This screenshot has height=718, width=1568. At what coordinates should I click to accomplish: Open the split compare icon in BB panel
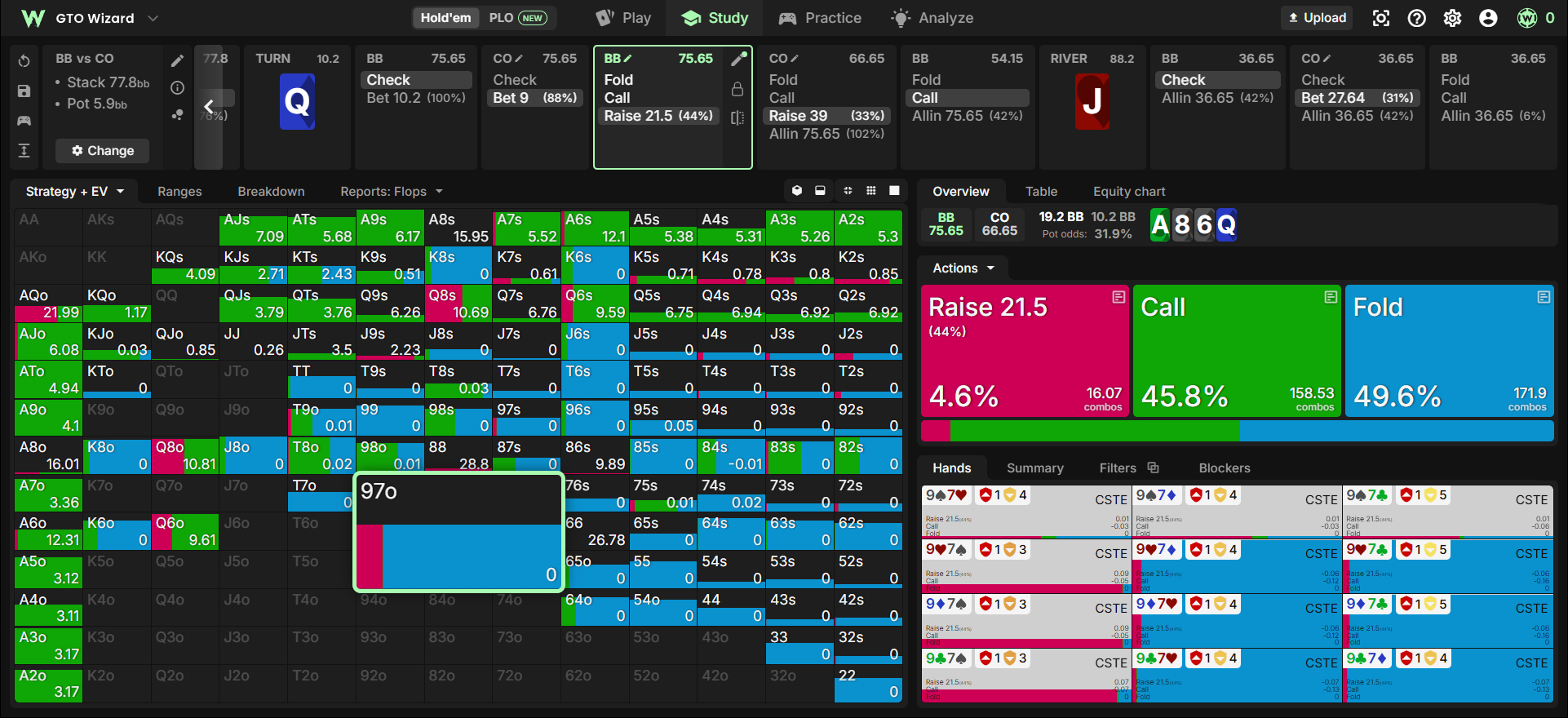coord(737,117)
